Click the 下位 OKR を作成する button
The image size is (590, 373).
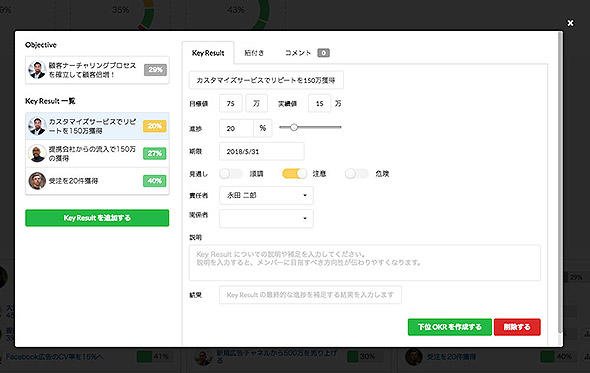pos(450,327)
